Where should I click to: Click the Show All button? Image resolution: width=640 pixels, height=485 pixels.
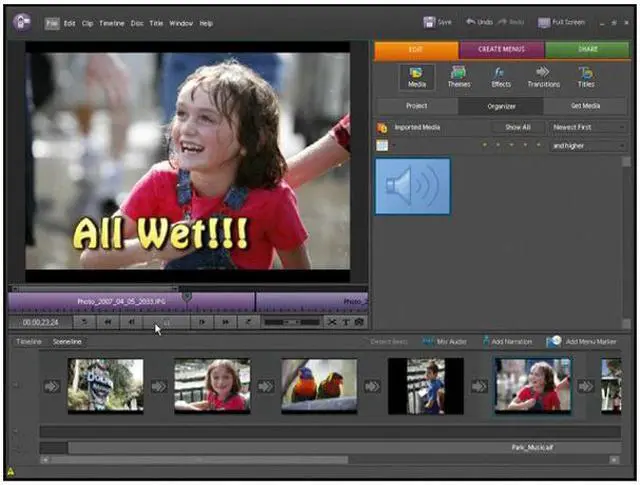[518, 127]
